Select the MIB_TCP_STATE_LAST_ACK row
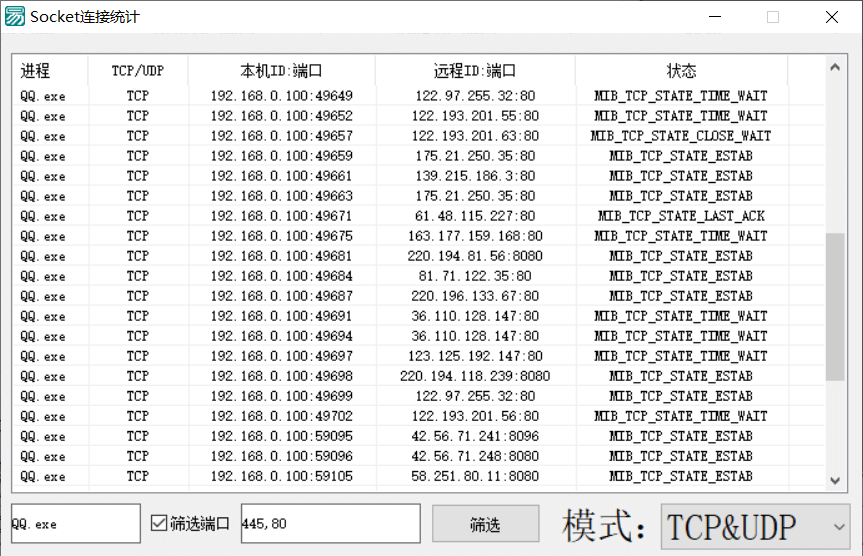863x556 pixels. 681,216
